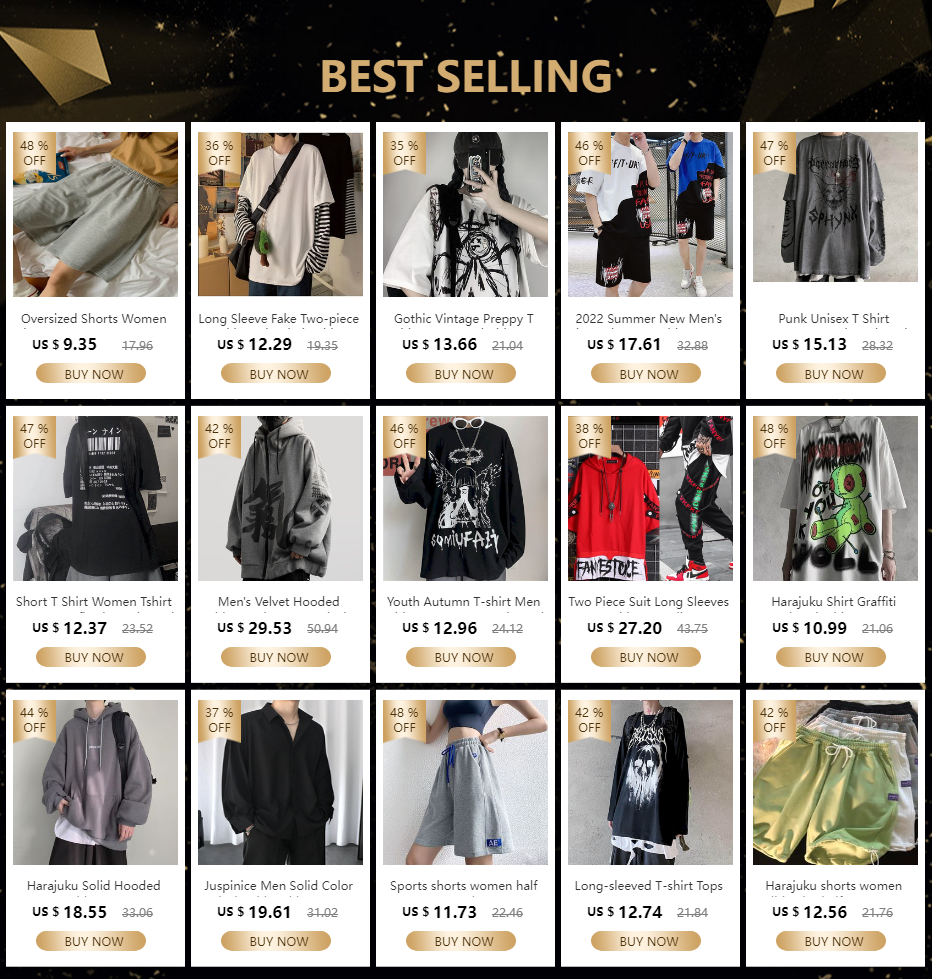Click the 48% OFF badge on Sports shorts

[x=404, y=720]
